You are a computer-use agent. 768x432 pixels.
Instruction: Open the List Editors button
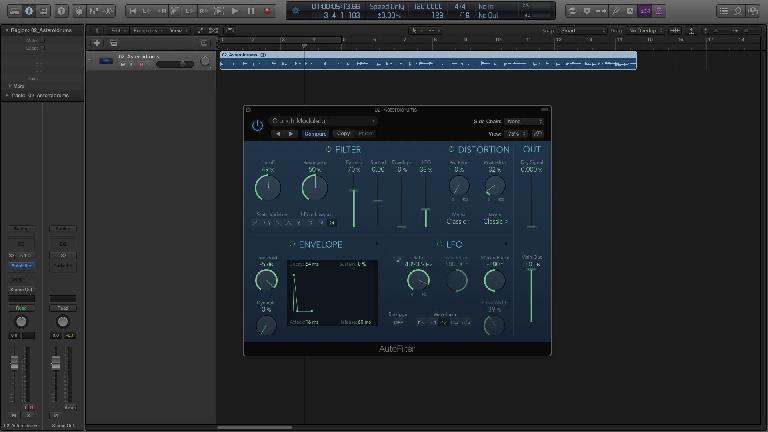[724, 10]
